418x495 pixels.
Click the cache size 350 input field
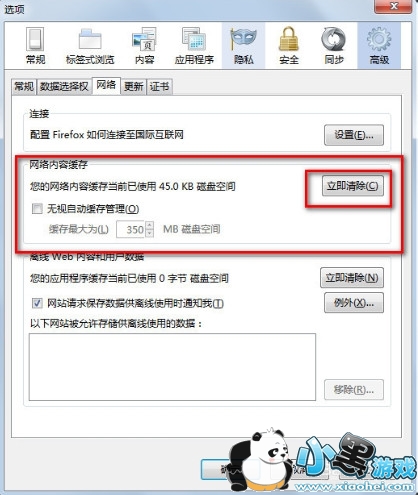[131, 229]
